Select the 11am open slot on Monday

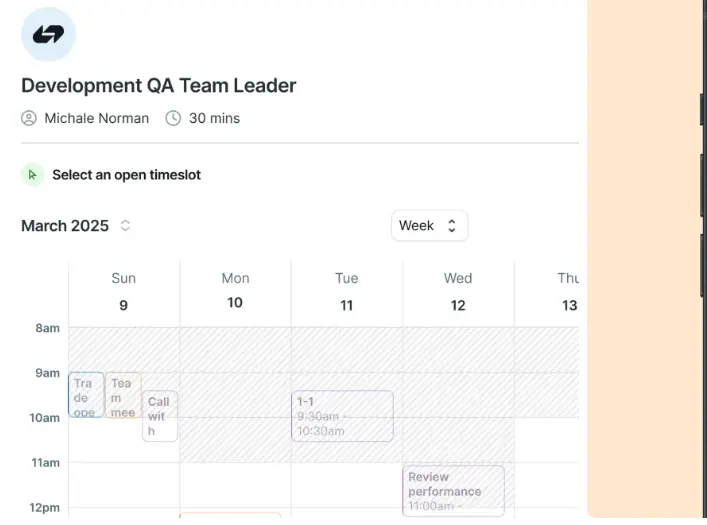point(235,485)
